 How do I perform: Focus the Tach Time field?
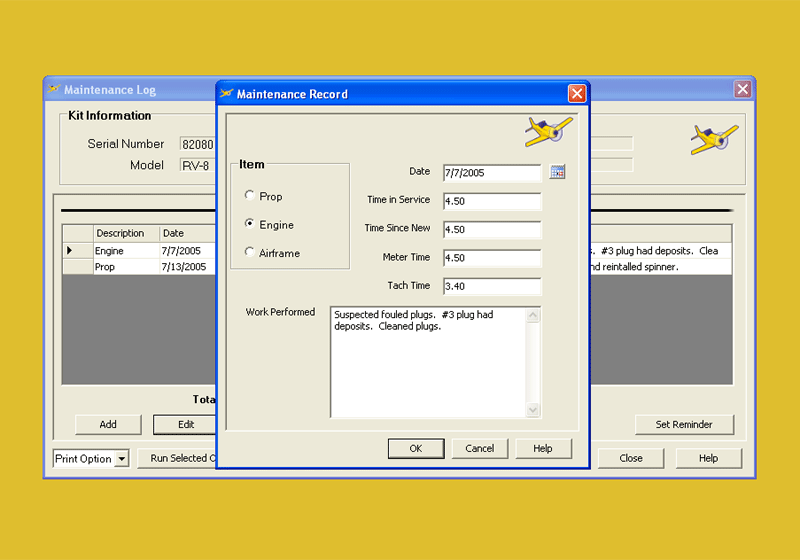491,287
